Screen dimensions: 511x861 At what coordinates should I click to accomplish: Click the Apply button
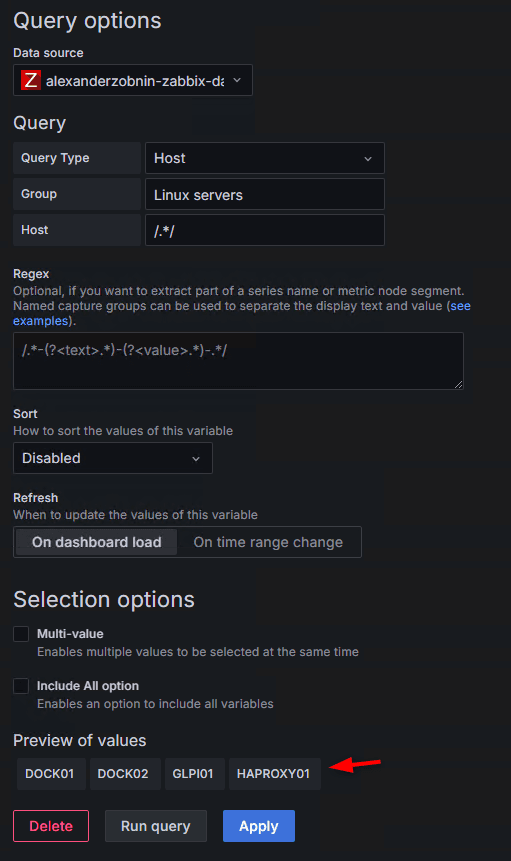pyautogui.click(x=259, y=826)
